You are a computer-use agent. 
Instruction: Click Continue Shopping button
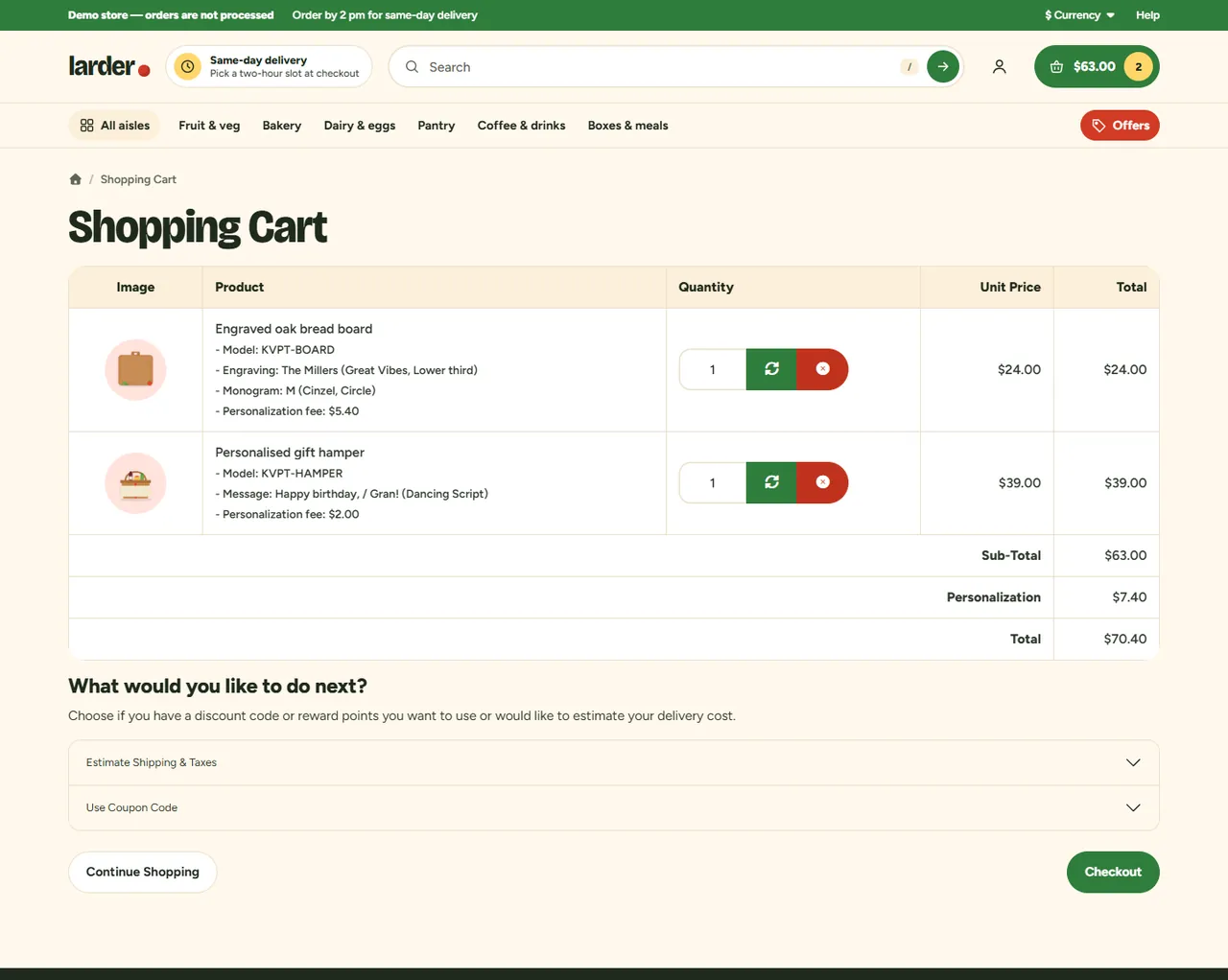(x=143, y=872)
